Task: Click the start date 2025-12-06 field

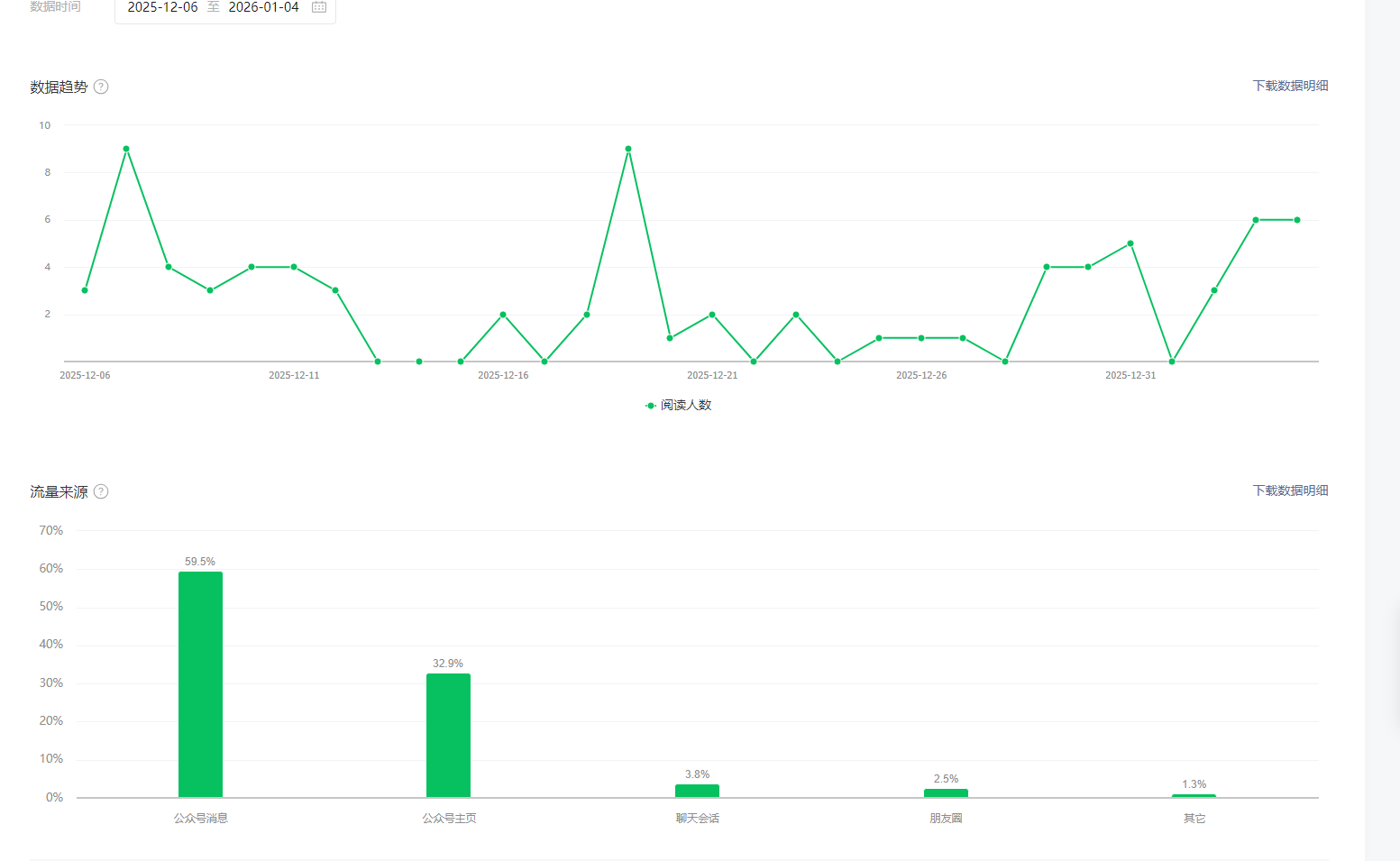Action: tap(162, 7)
